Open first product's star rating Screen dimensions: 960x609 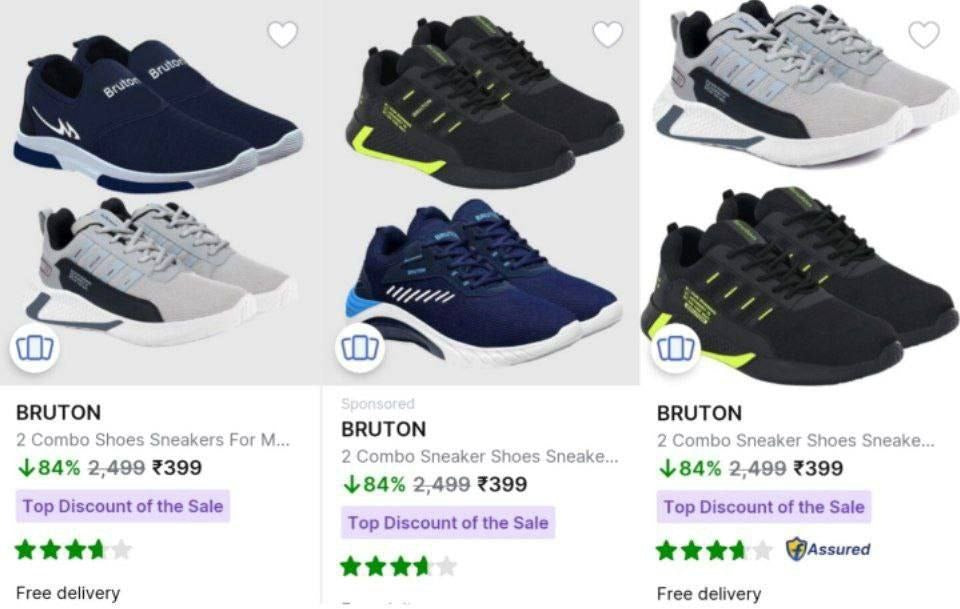pos(73,549)
